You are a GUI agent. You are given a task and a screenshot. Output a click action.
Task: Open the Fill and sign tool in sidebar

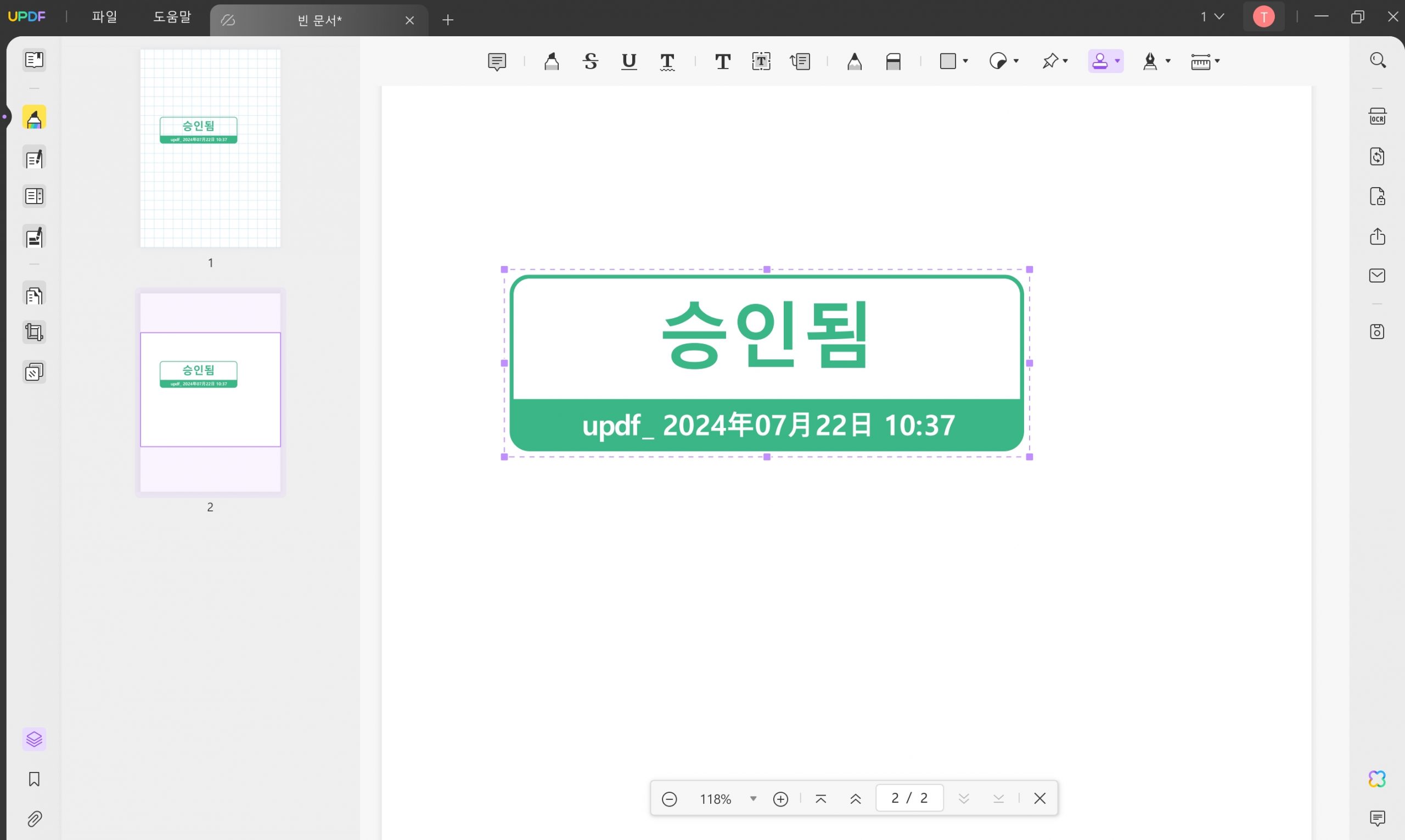pyautogui.click(x=34, y=237)
